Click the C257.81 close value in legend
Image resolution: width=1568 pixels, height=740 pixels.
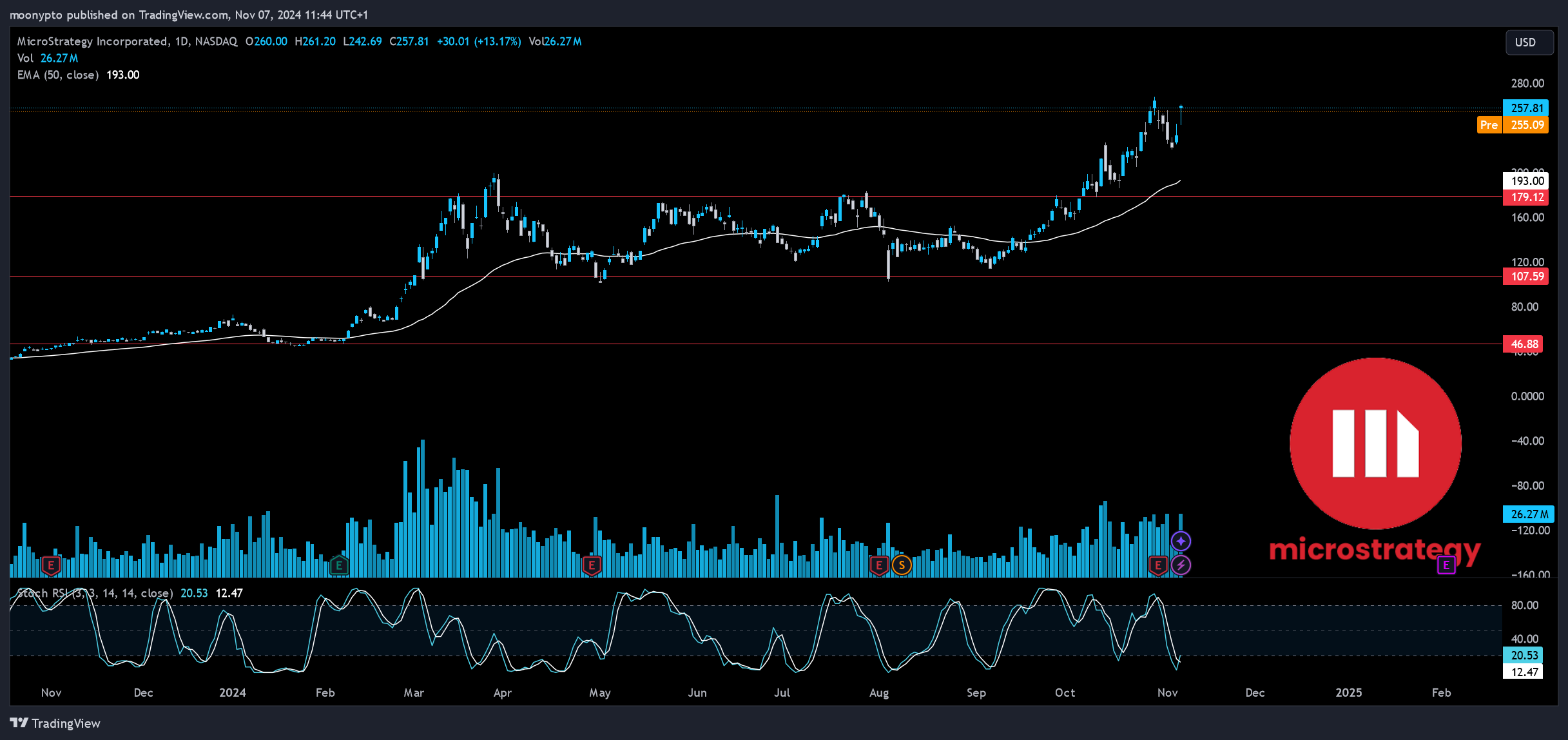click(409, 41)
